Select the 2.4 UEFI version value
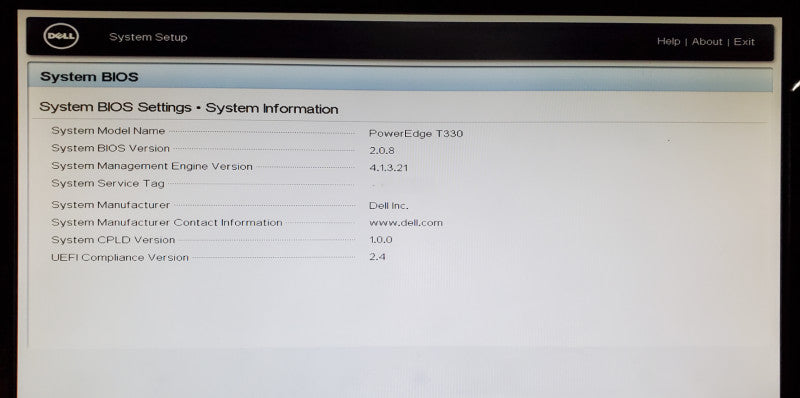The height and width of the screenshot is (398, 800). 377,257
